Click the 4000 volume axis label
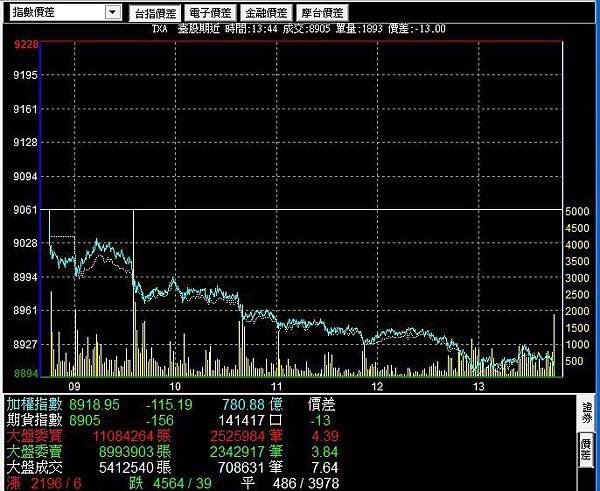600x491 pixels. (577, 245)
